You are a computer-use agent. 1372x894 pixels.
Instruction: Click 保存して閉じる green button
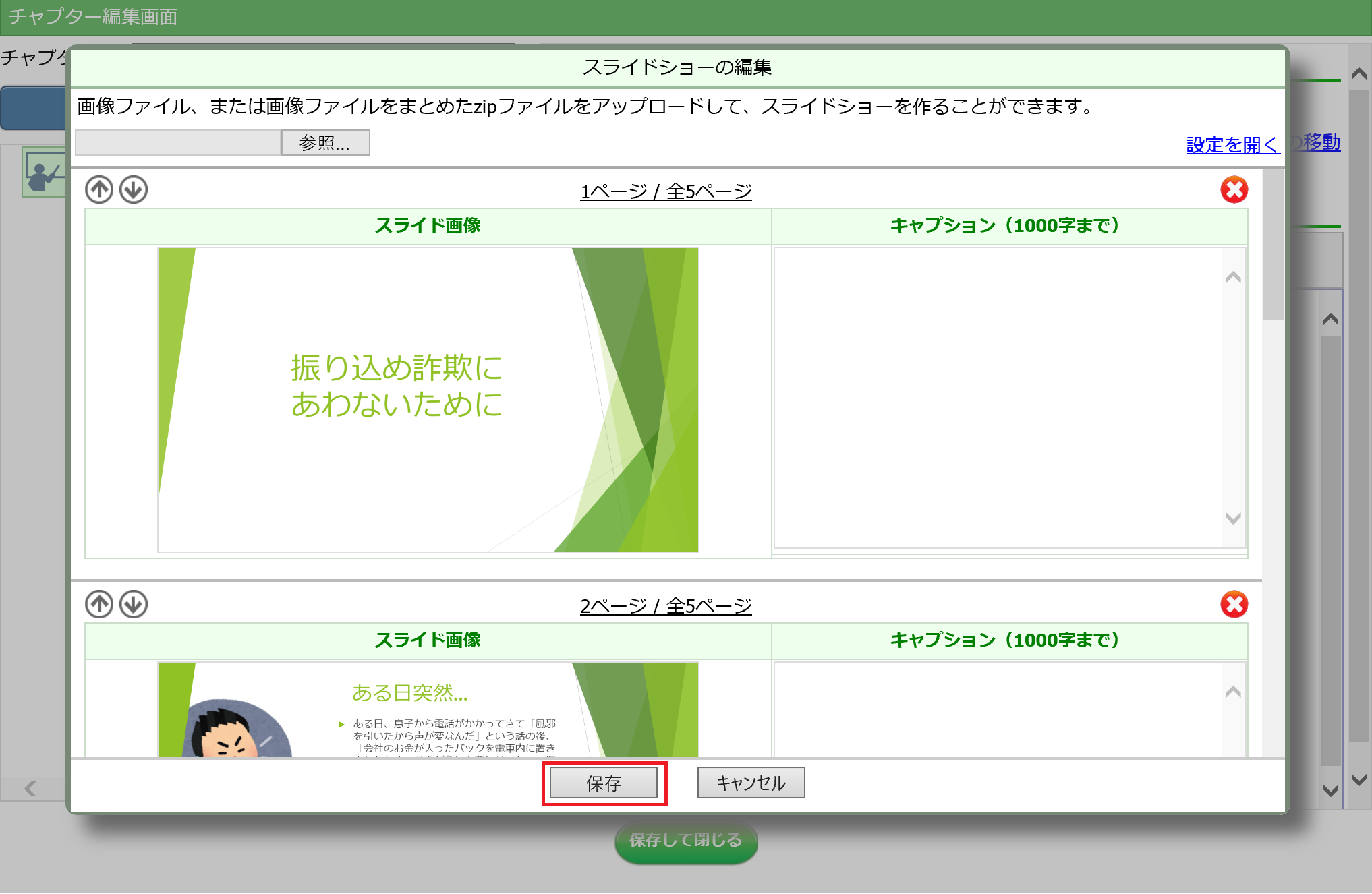686,841
